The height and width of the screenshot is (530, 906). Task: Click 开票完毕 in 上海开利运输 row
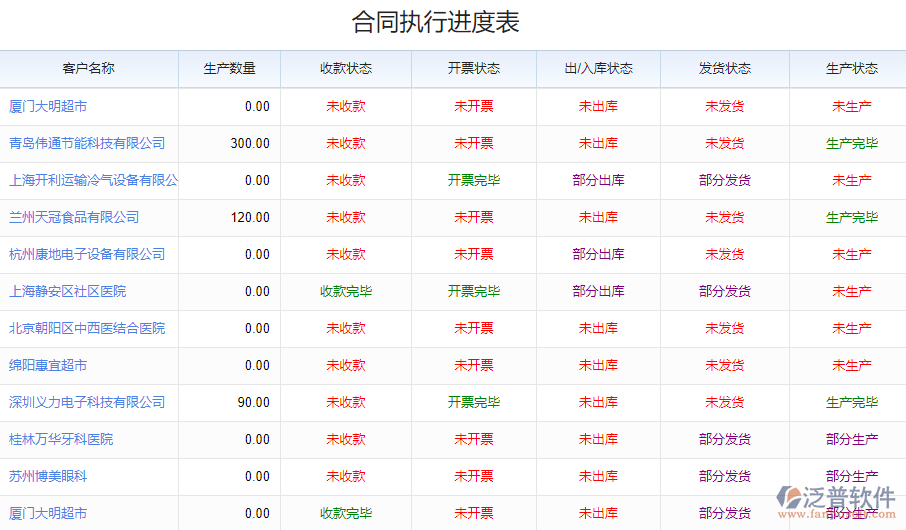tap(474, 180)
